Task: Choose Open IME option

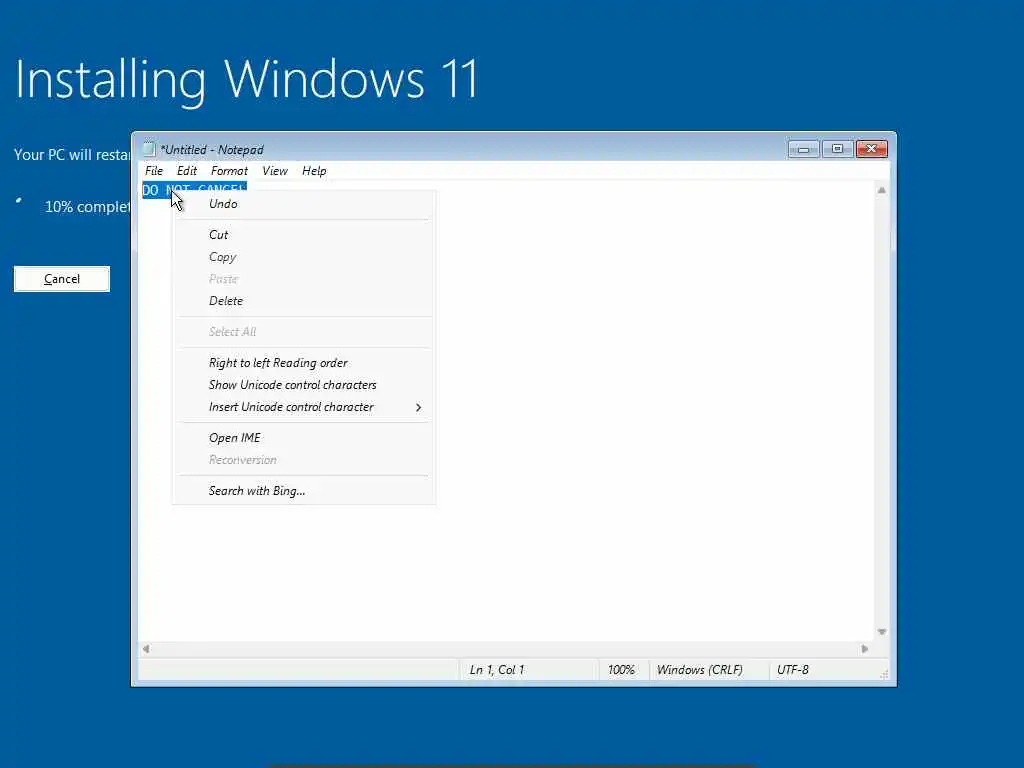Action: tap(304, 438)
